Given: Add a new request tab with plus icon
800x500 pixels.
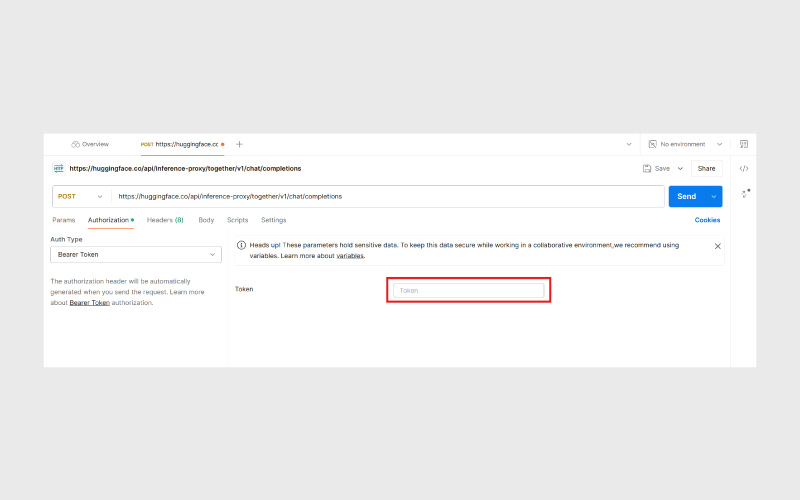Looking at the screenshot, I should point(239,144).
